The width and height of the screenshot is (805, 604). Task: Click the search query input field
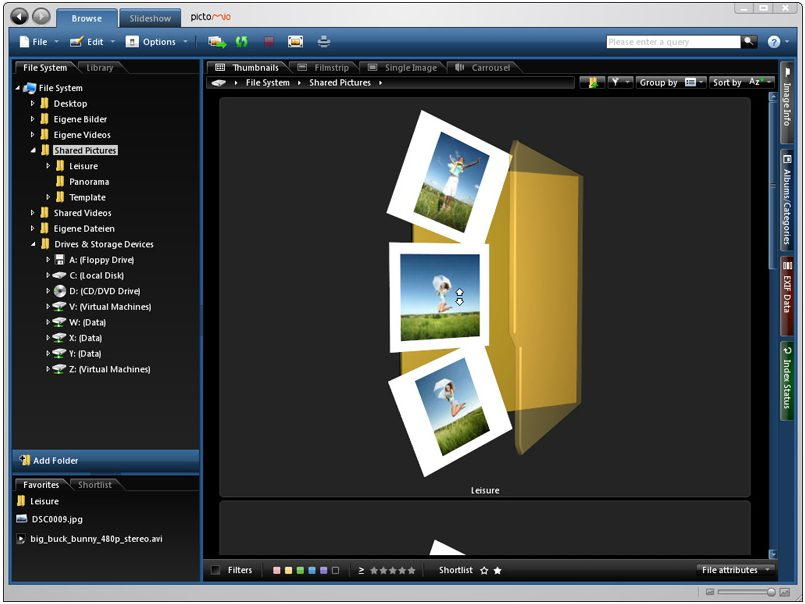pyautogui.click(x=672, y=42)
